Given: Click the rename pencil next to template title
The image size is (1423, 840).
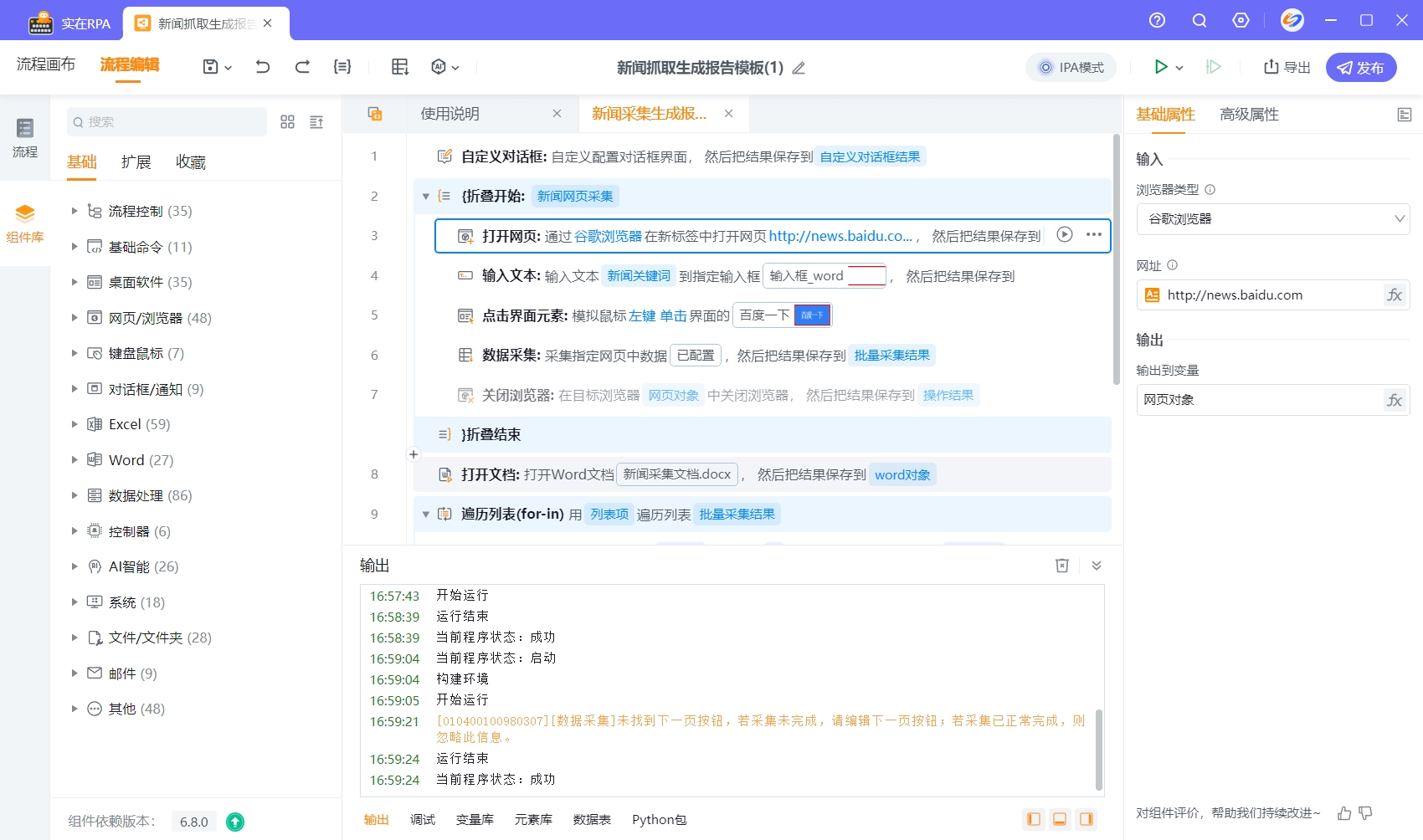Looking at the screenshot, I should (799, 68).
